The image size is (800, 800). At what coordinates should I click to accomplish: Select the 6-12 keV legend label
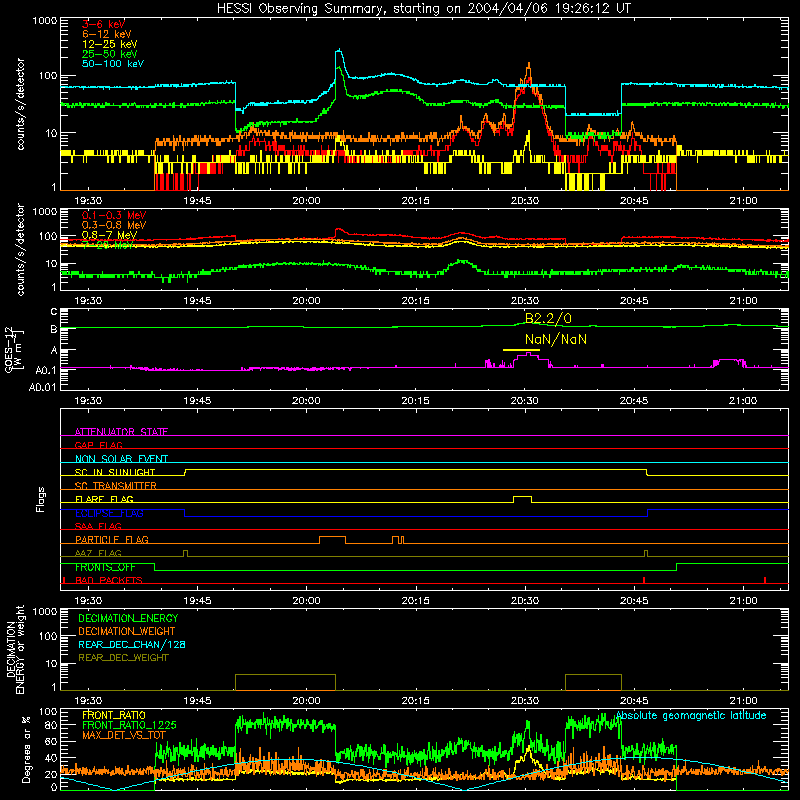tap(107, 34)
